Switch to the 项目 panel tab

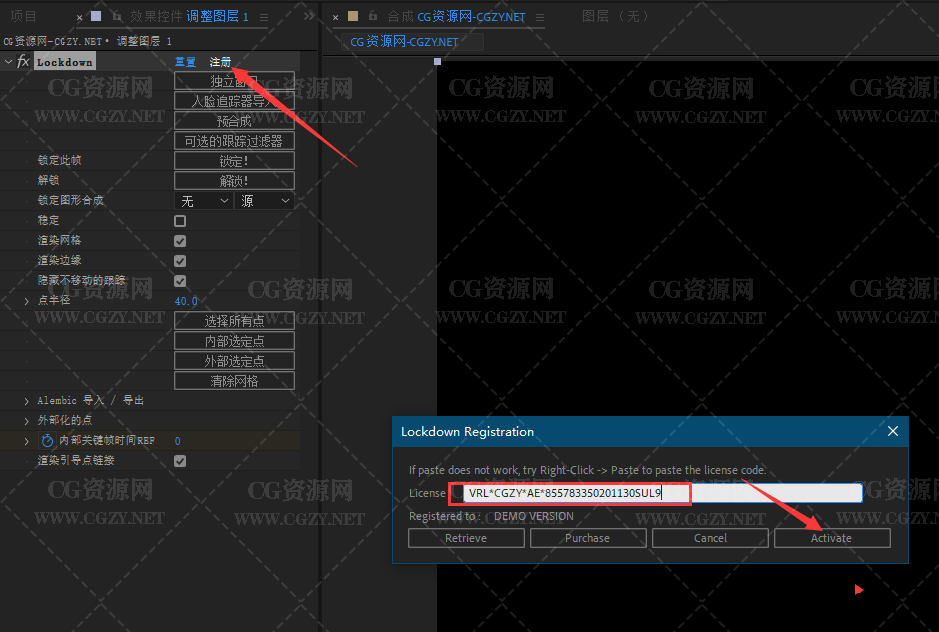[x=23, y=16]
